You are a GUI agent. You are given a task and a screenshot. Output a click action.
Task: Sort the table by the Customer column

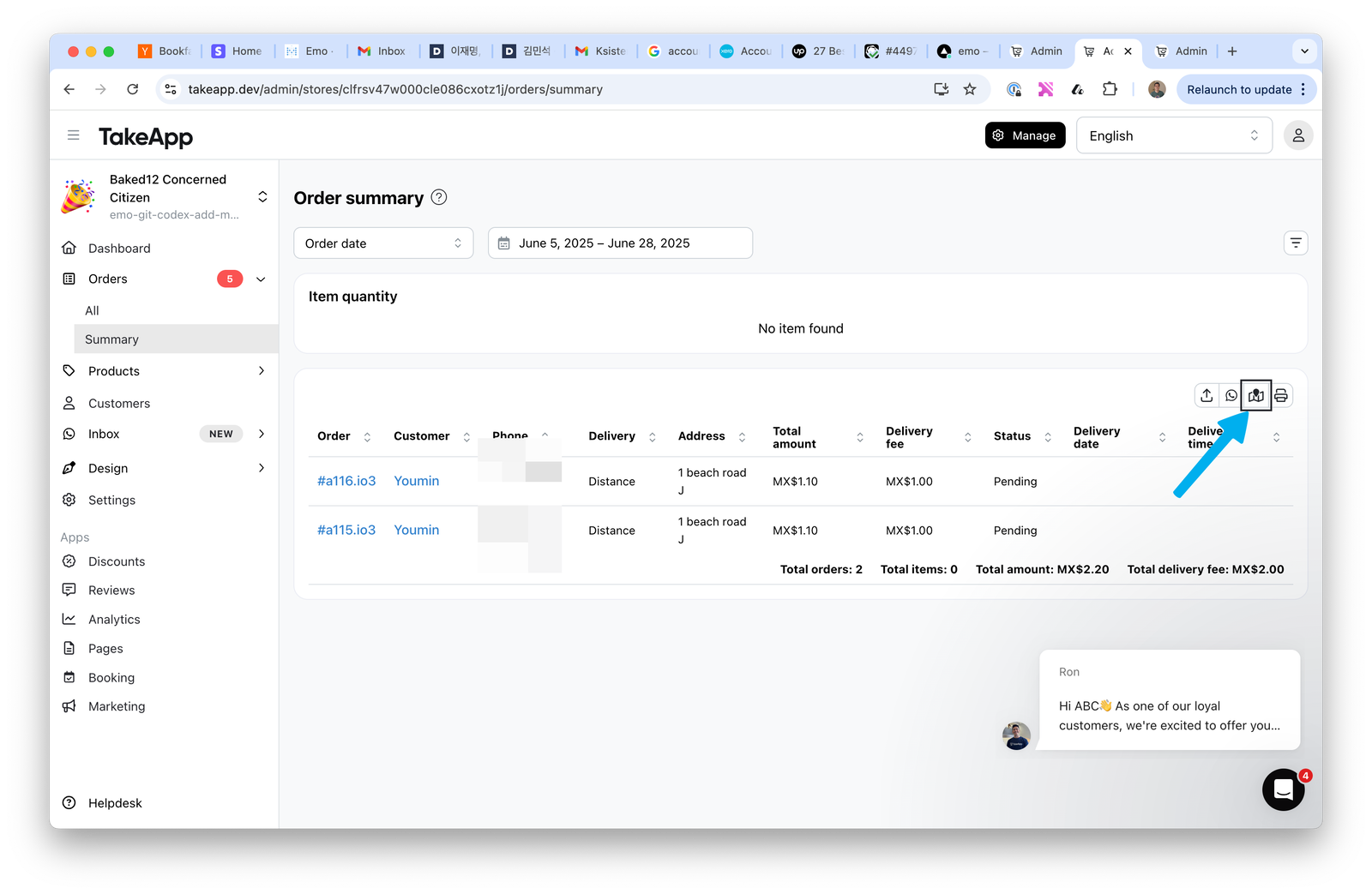coord(466,437)
